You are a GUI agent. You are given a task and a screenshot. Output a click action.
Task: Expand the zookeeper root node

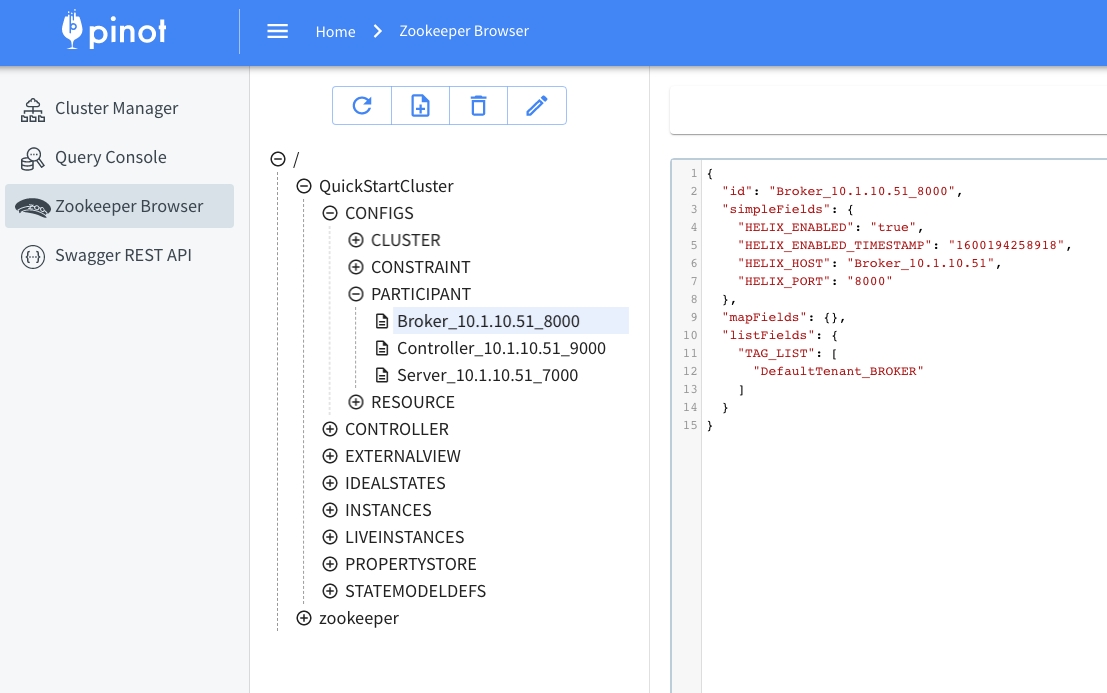[304, 618]
